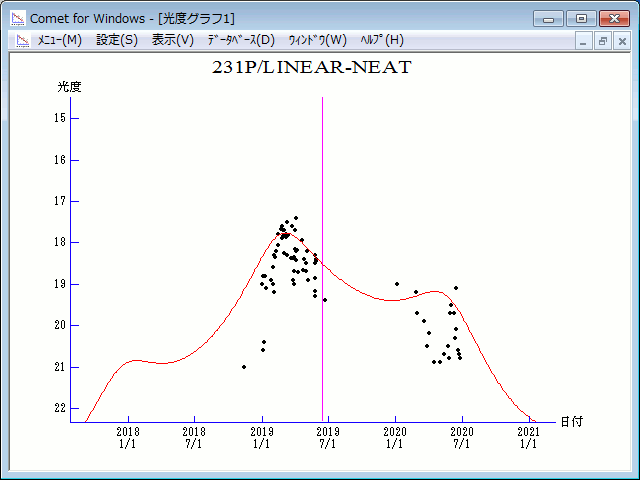Restore down the inner graph child window
Screen dimensions: 640x480
click(602, 41)
